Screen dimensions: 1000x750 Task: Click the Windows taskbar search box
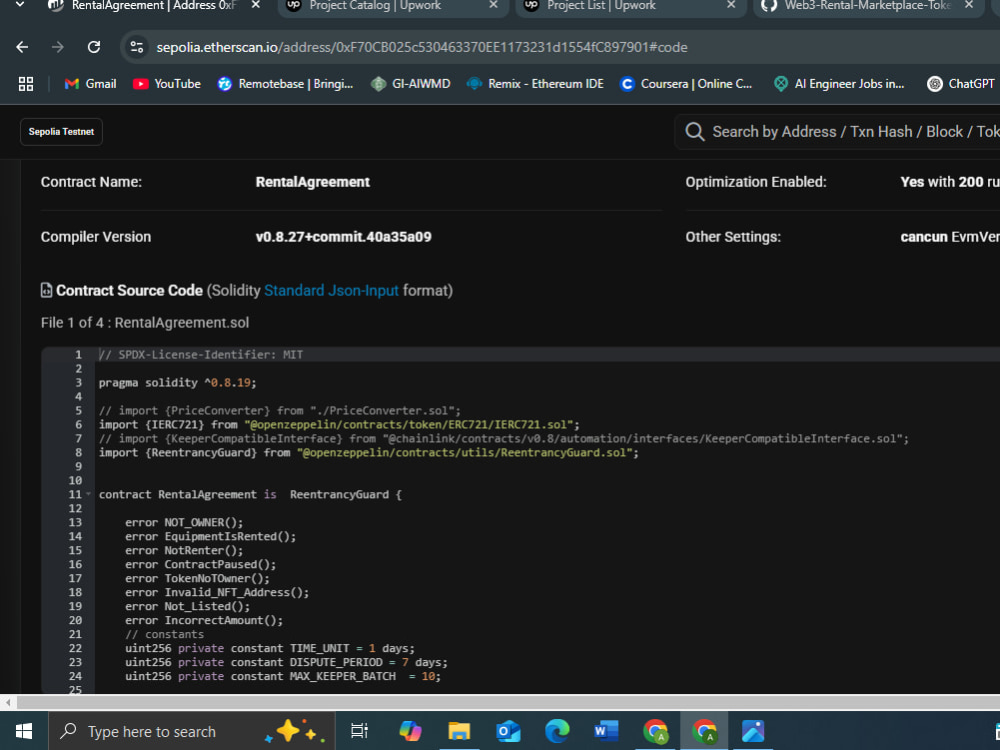[191, 731]
